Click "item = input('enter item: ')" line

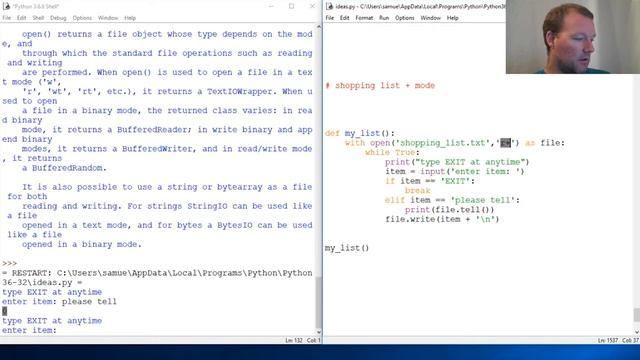point(454,171)
